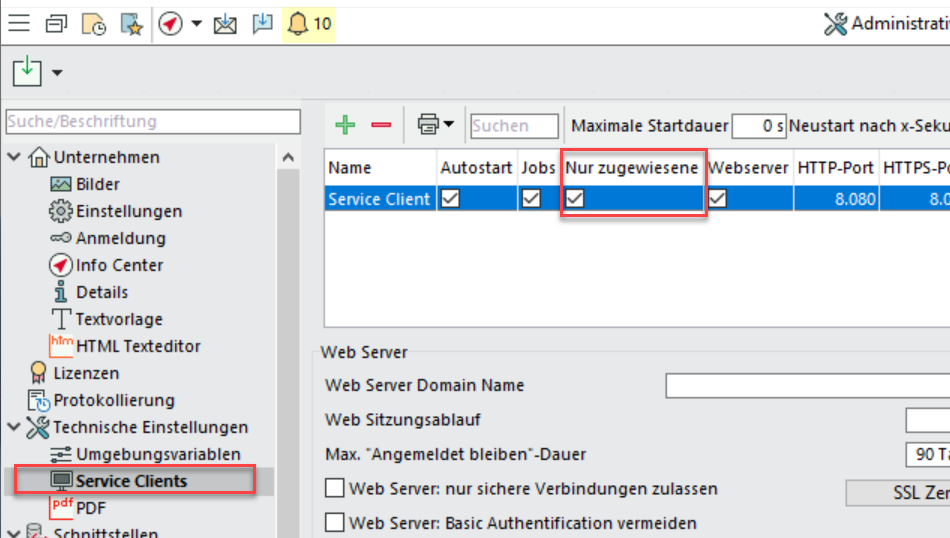Select Lizenzen in the navigation tree
The image size is (950, 538).
(86, 373)
